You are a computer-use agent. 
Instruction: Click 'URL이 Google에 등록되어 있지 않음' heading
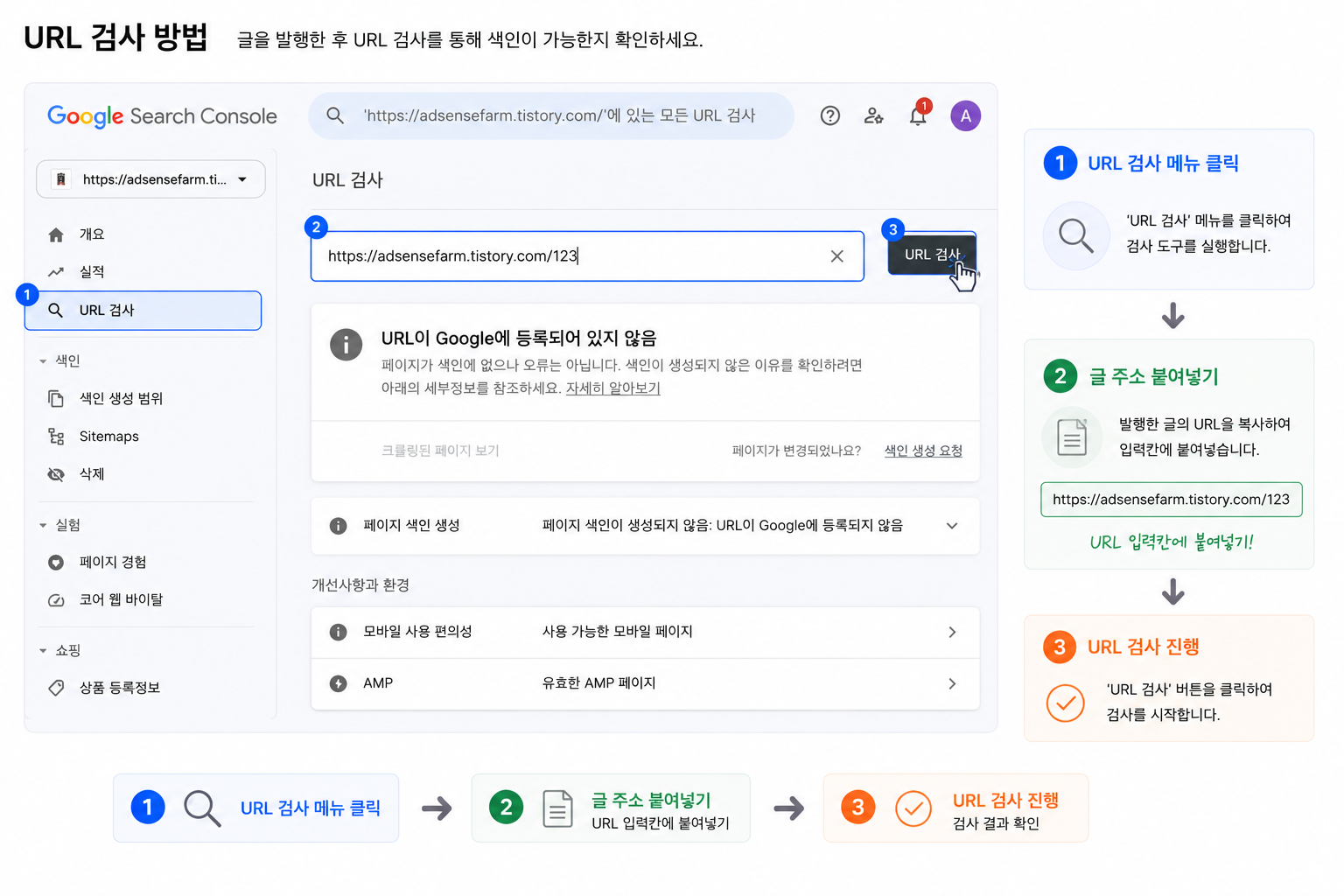pyautogui.click(x=519, y=339)
